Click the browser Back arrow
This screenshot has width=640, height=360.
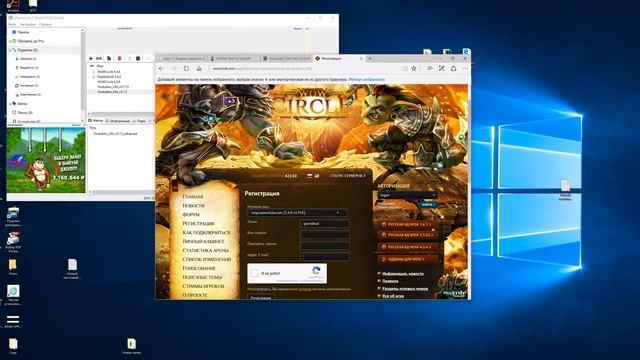(161, 69)
